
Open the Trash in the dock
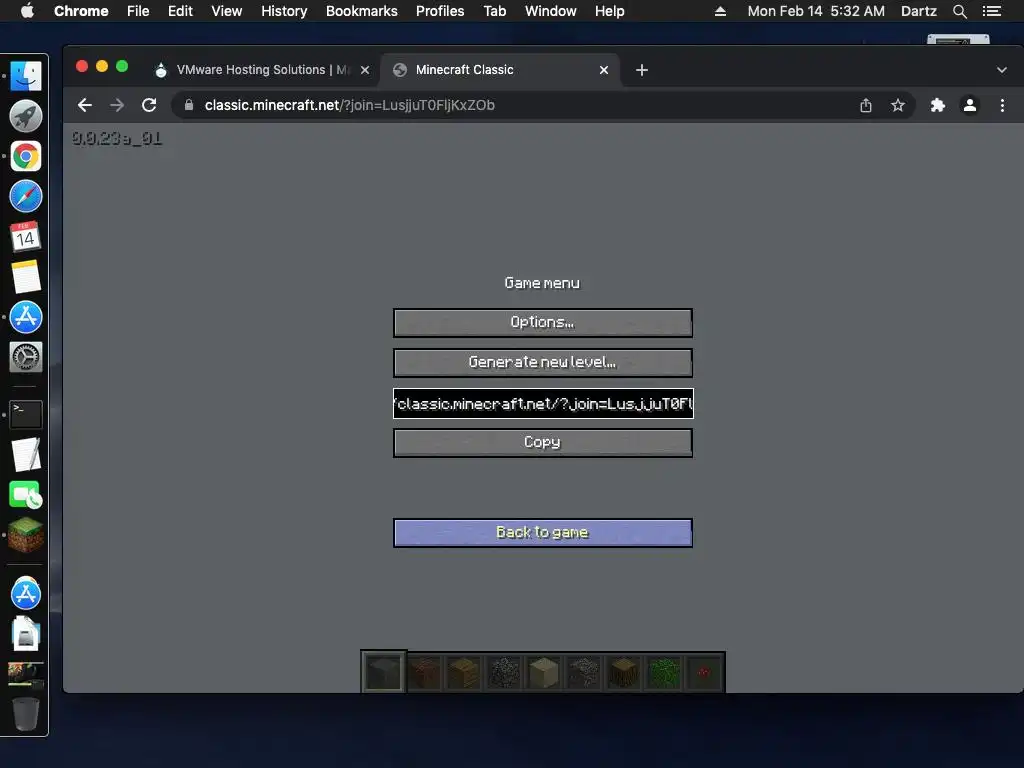(25, 714)
